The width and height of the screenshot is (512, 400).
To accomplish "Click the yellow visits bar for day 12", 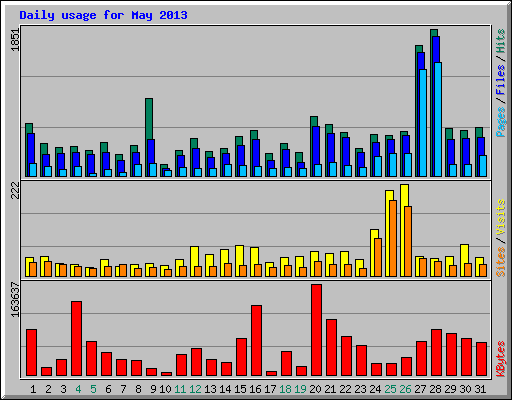I will pyautogui.click(x=194, y=256).
